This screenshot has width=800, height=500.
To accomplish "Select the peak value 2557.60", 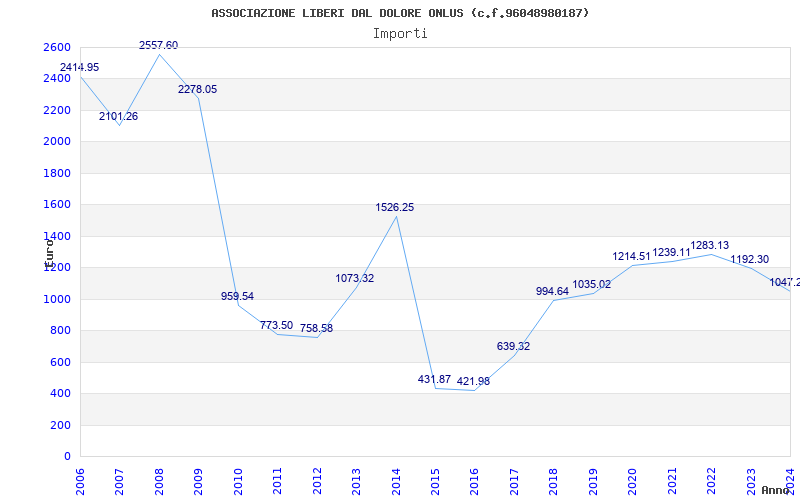I will (x=159, y=45).
